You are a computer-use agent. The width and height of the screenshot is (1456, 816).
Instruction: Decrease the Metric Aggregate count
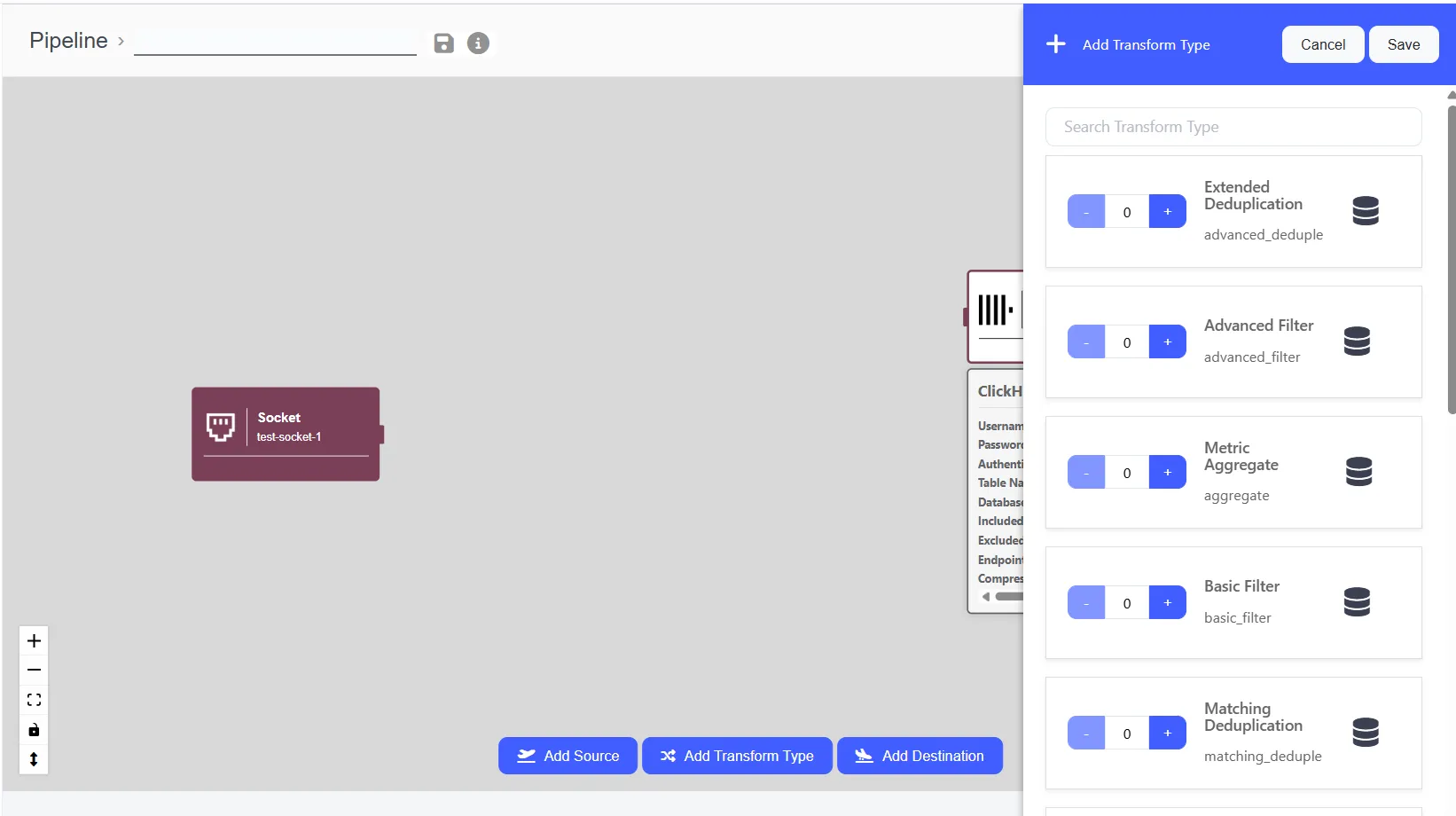click(x=1086, y=472)
